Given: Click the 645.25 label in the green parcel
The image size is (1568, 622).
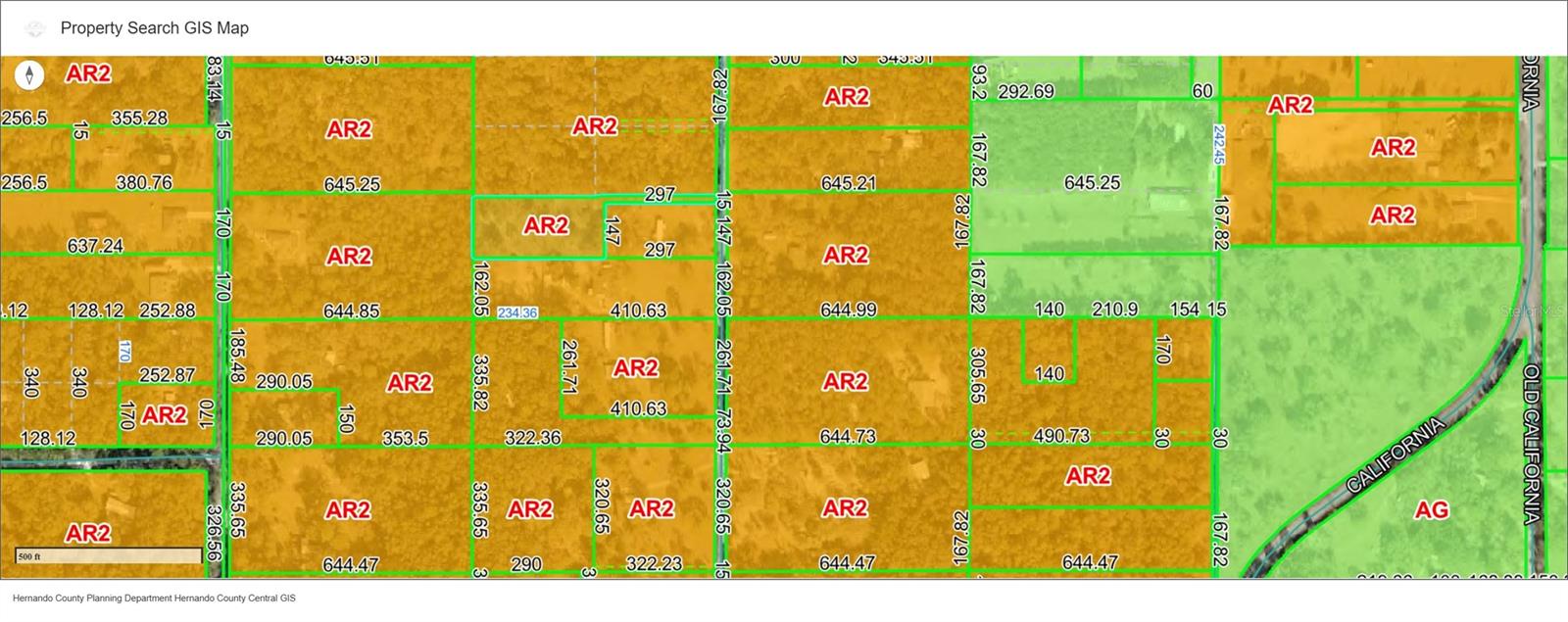Looking at the screenshot, I should (1092, 183).
